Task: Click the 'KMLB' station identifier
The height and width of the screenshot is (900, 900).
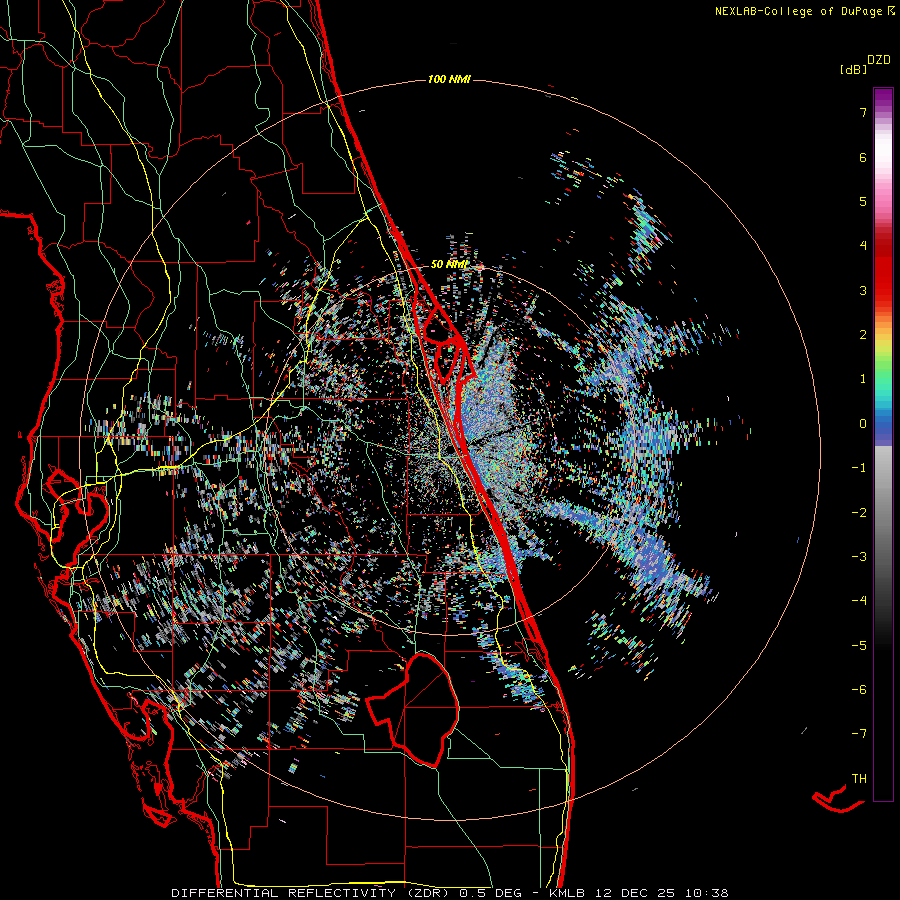Action: pyautogui.click(x=567, y=893)
